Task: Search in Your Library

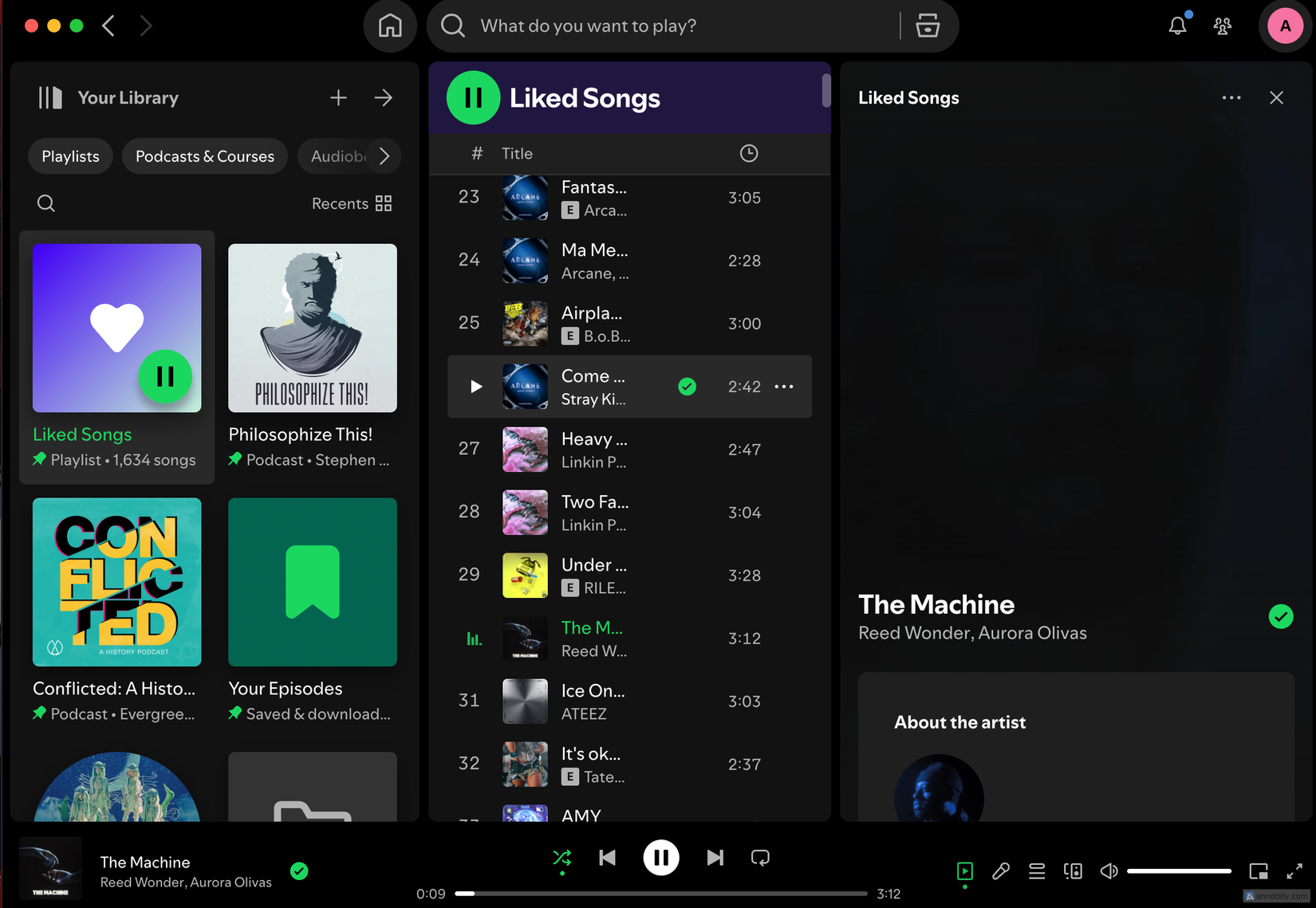Action: point(46,203)
